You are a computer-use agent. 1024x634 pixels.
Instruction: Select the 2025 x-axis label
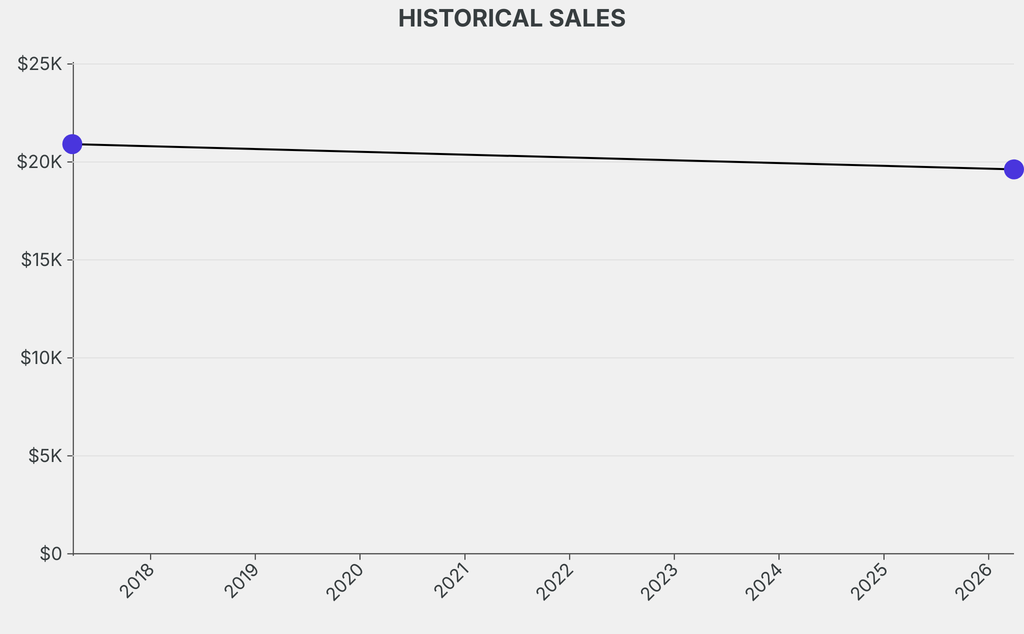click(x=871, y=582)
